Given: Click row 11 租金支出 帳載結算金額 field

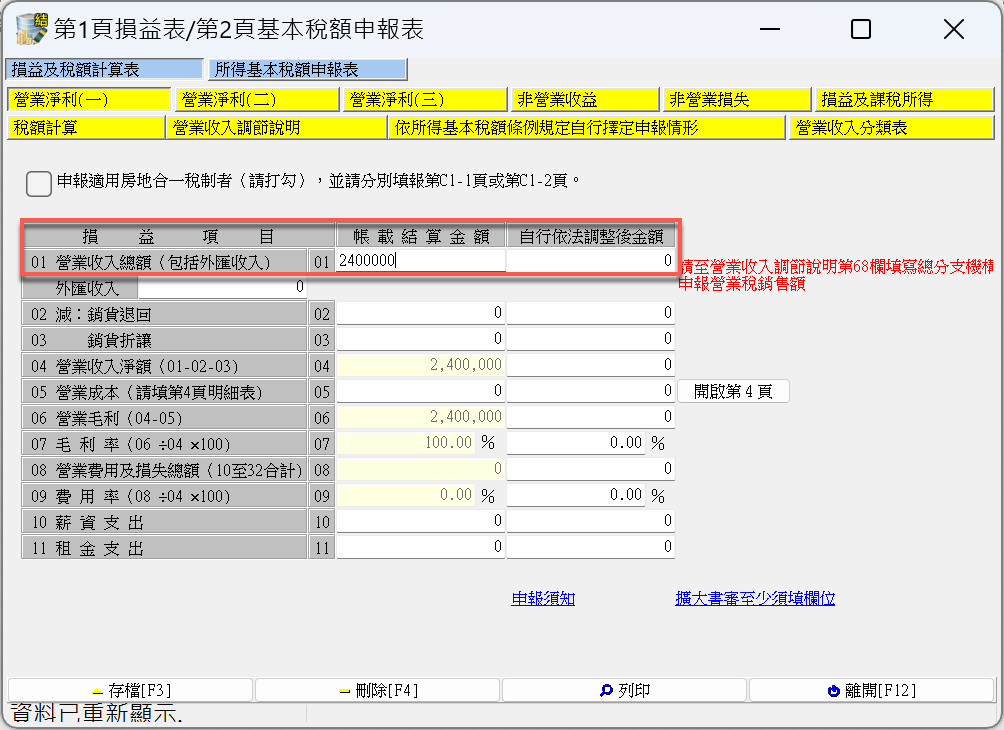Looking at the screenshot, I should click(421, 548).
